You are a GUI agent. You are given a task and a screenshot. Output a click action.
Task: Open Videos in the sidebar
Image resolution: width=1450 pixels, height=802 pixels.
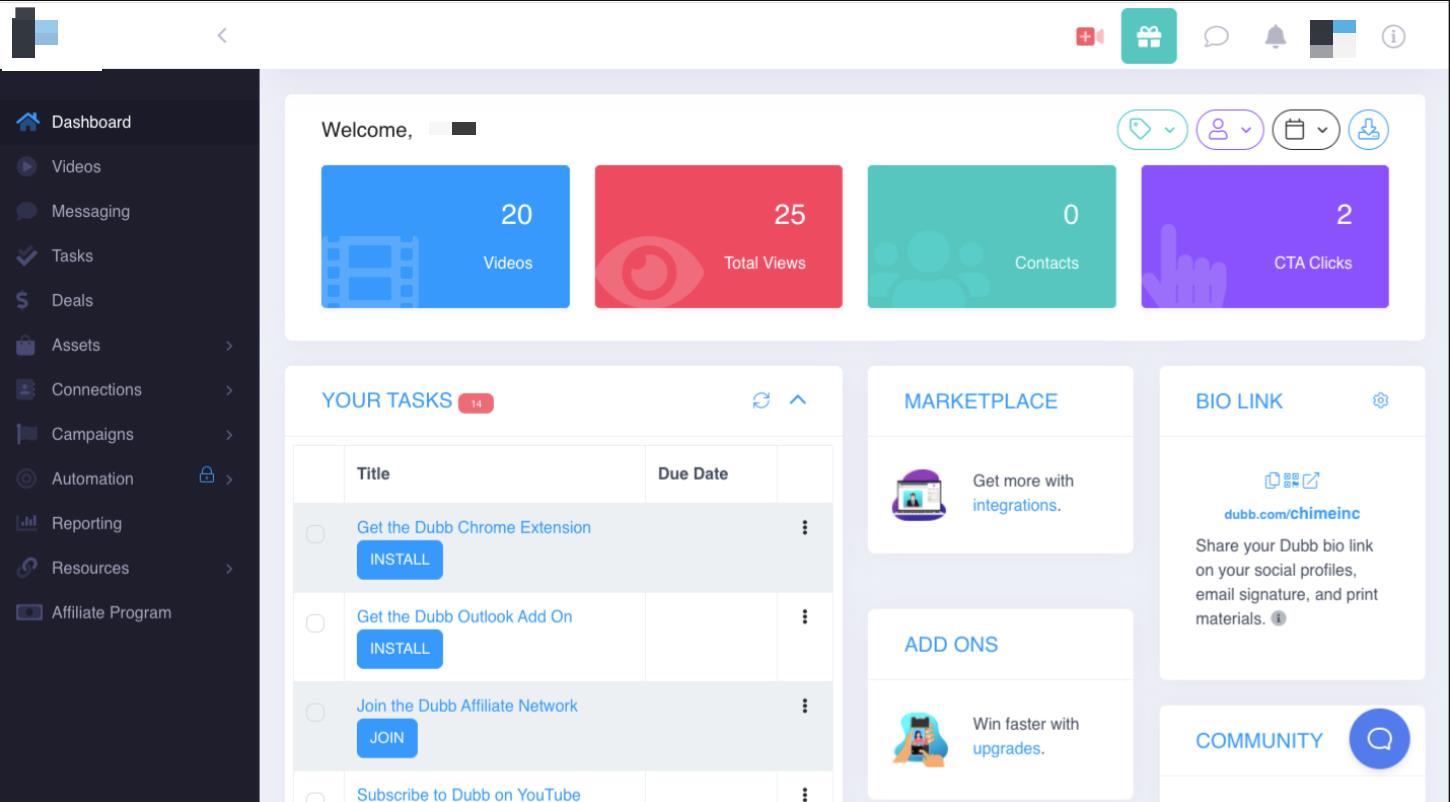point(76,167)
